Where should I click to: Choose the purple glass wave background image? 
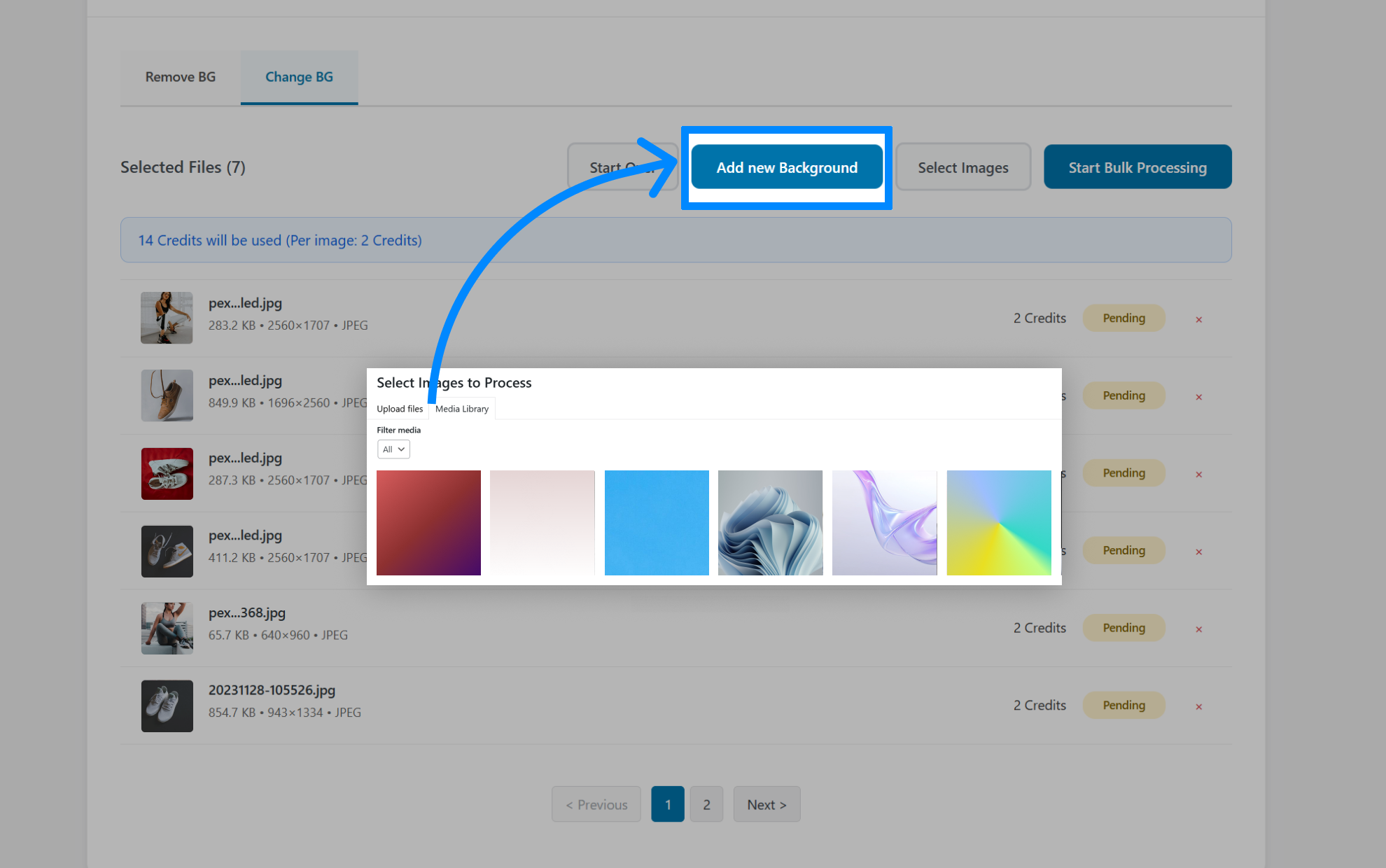pyautogui.click(x=884, y=522)
